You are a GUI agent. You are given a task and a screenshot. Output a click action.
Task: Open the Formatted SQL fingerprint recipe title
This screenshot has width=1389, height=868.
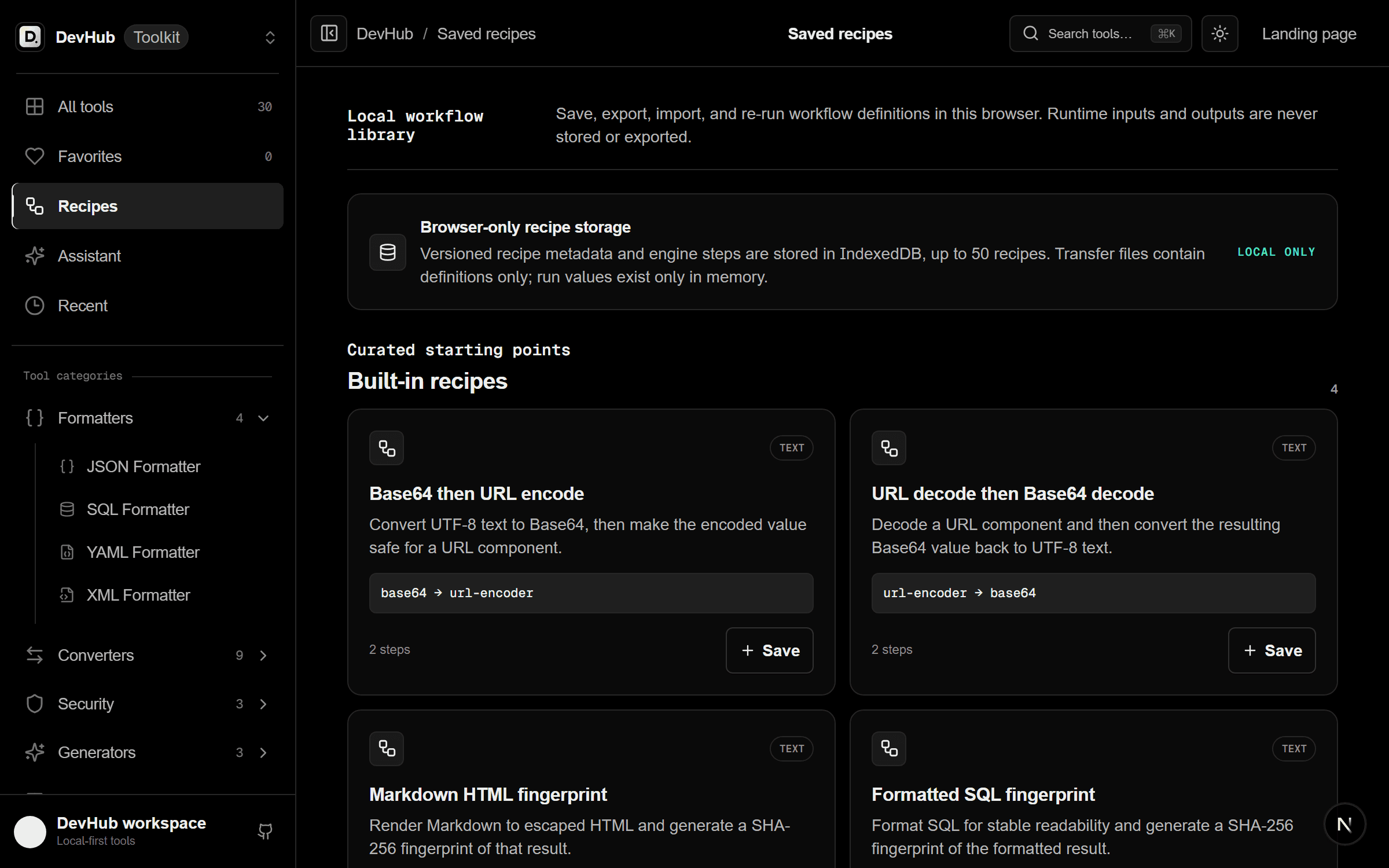point(983,795)
